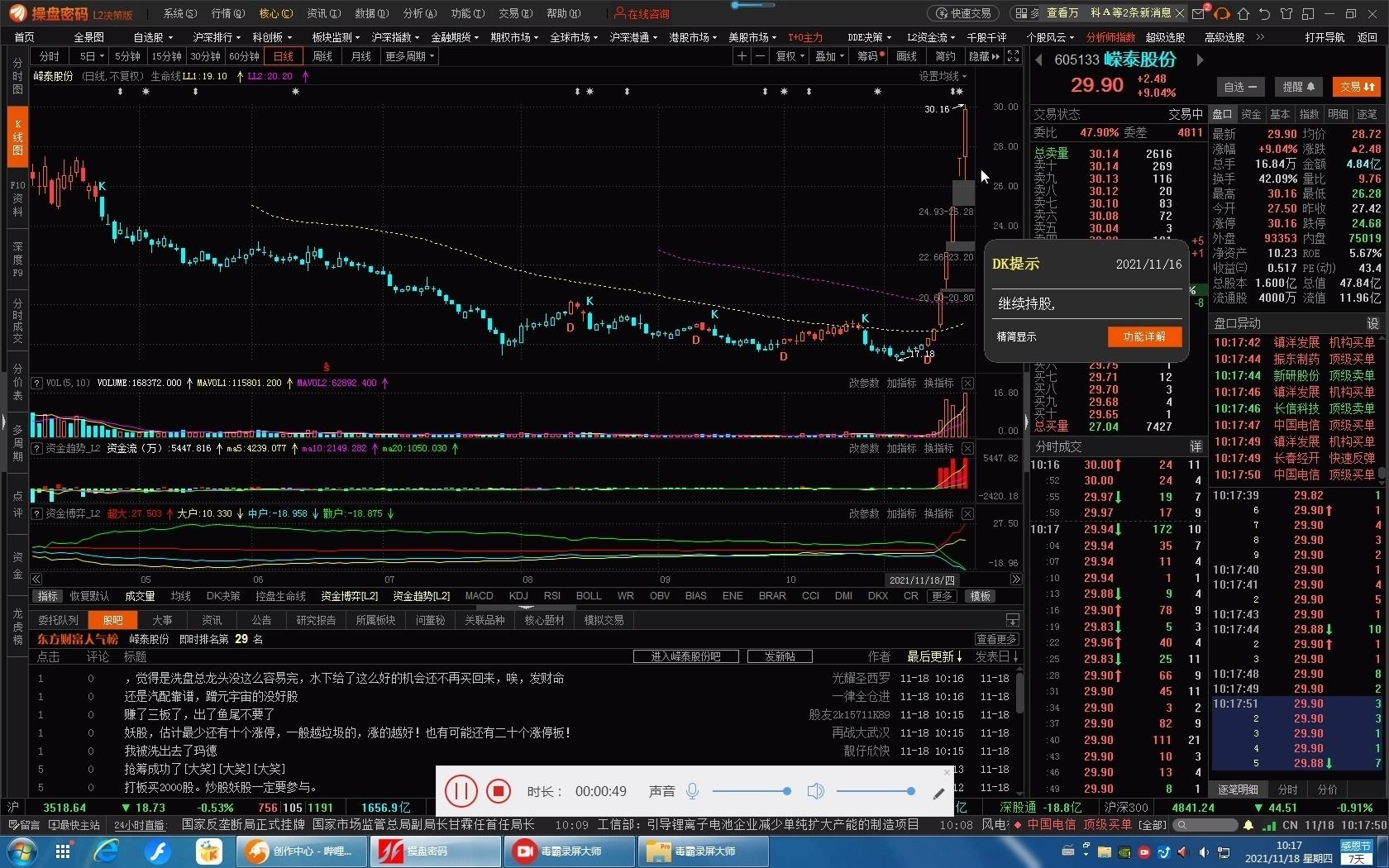Viewport: 1389px width, 868px height.
Task: Expand the 沪深排行 dropdown
Action: pos(217,37)
